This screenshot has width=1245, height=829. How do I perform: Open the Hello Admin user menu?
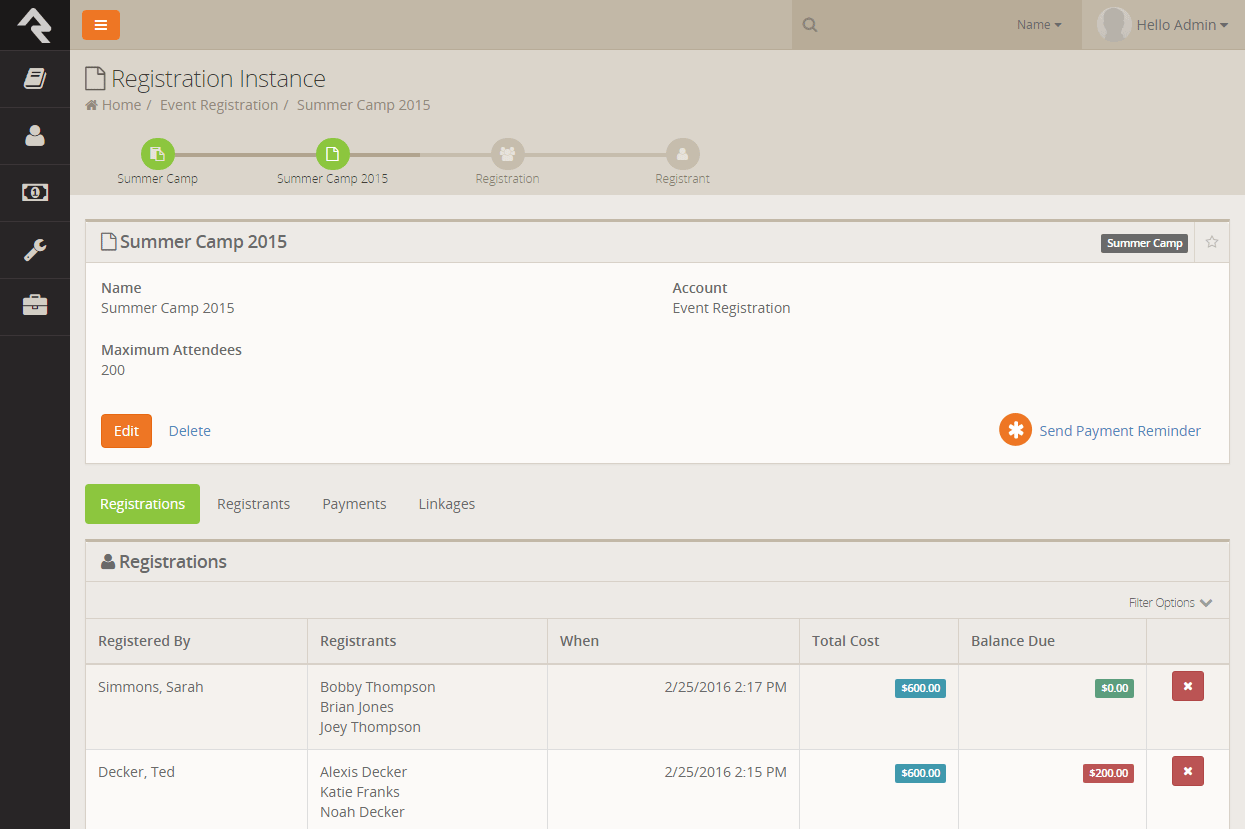tap(1163, 25)
